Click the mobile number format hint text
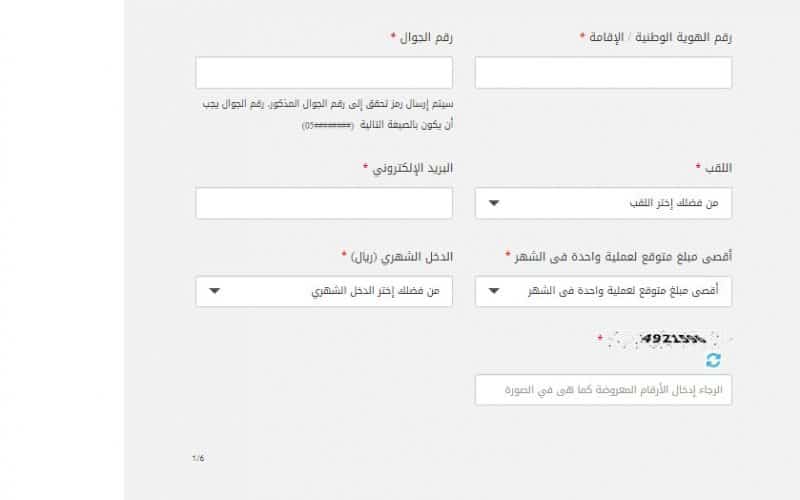800x500 pixels. tap(328, 114)
